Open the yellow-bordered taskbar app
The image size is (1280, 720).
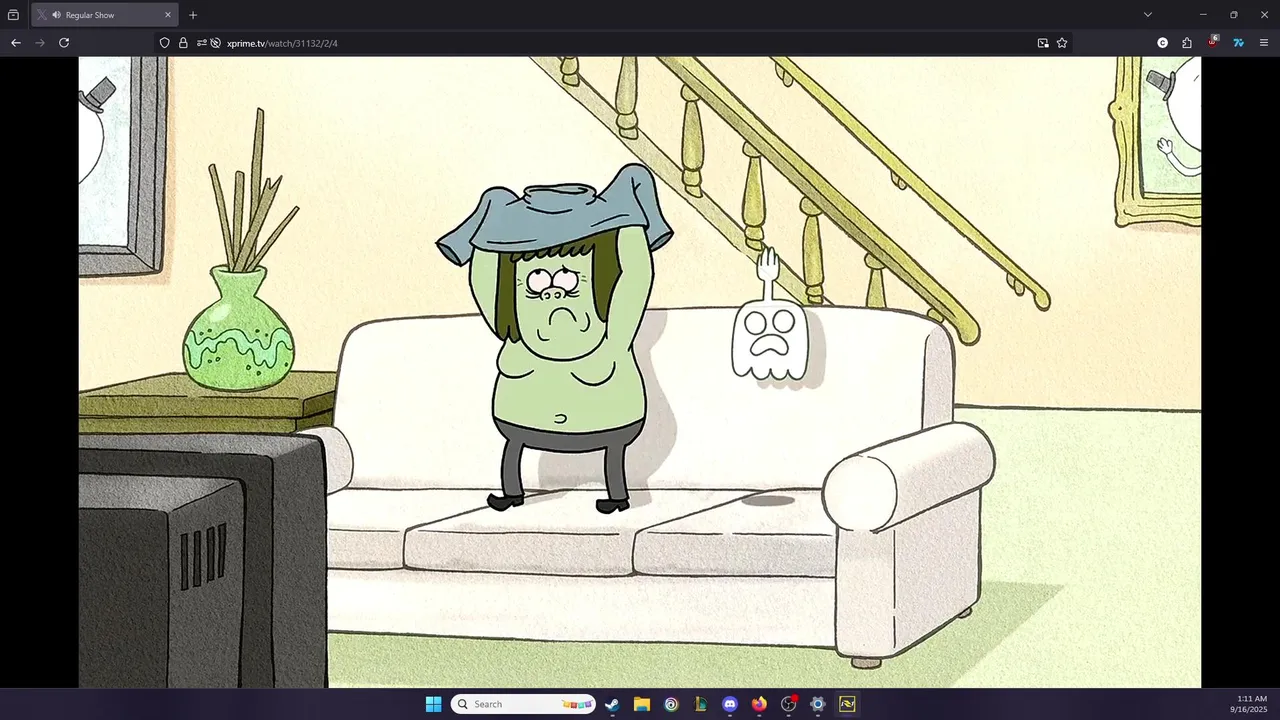tap(847, 704)
